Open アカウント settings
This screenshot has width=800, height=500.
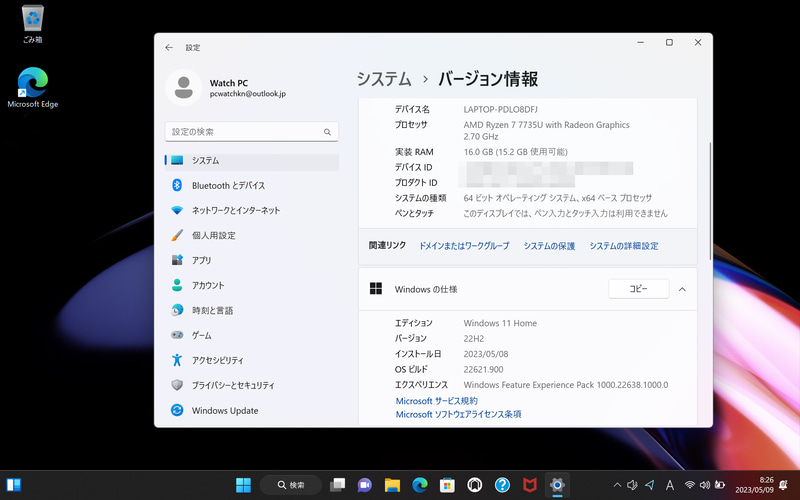(x=252, y=285)
